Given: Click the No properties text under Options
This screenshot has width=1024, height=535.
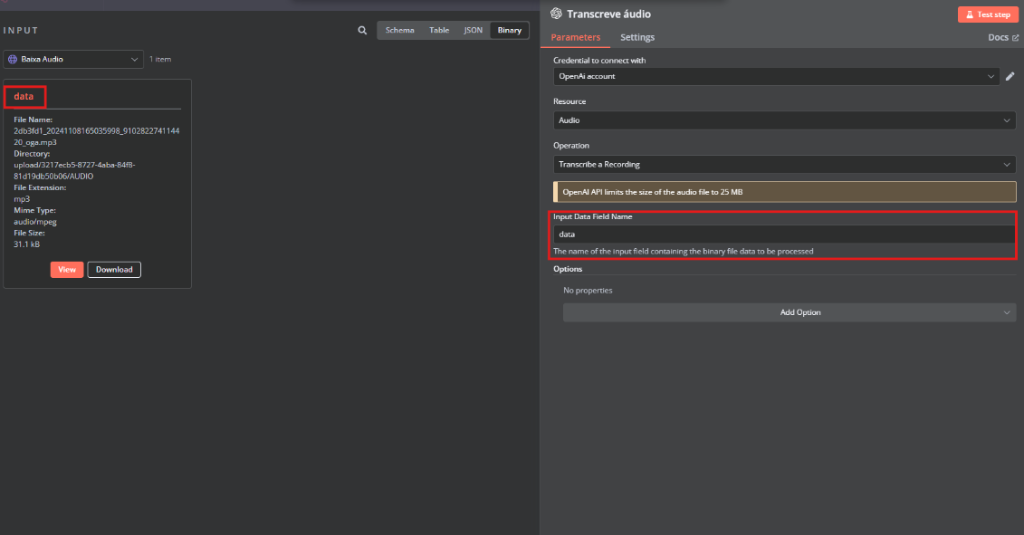Looking at the screenshot, I should pos(588,291).
